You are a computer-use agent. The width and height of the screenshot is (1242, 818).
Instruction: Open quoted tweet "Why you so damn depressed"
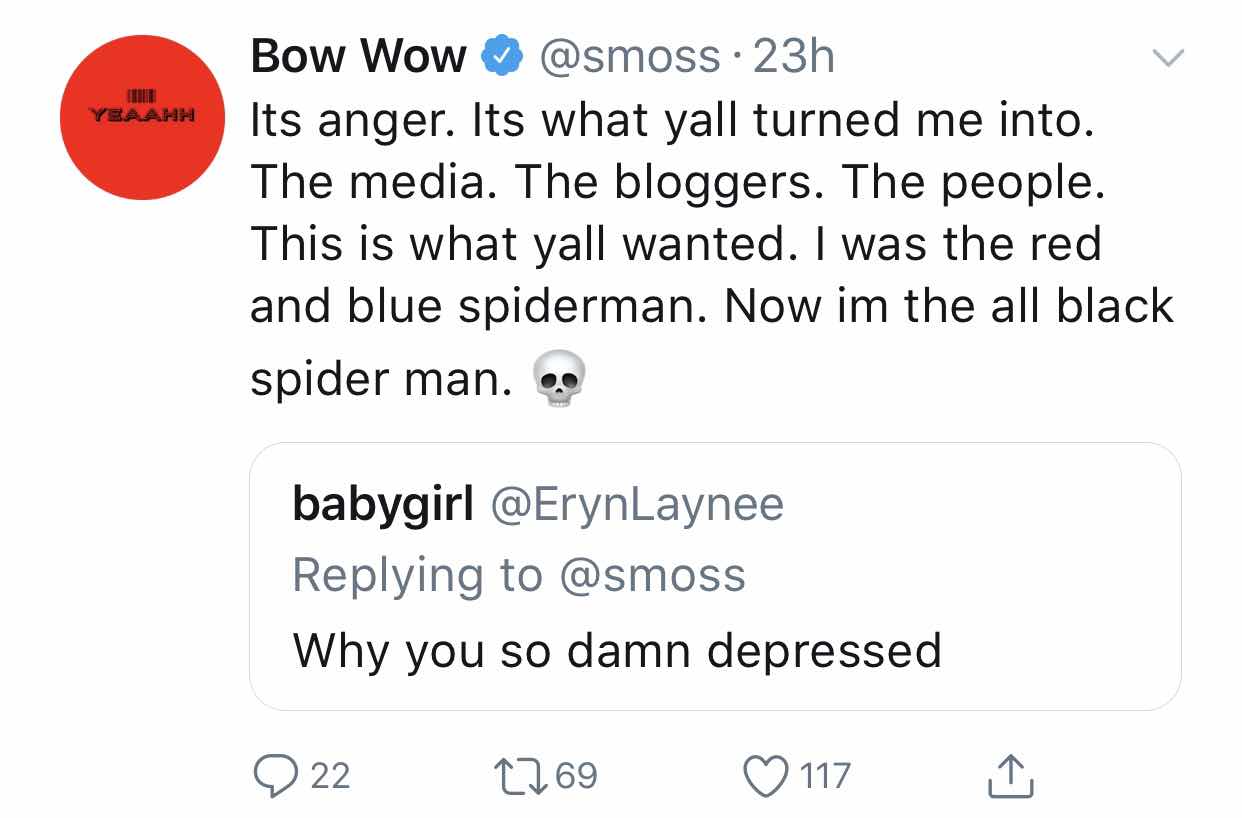point(617,650)
